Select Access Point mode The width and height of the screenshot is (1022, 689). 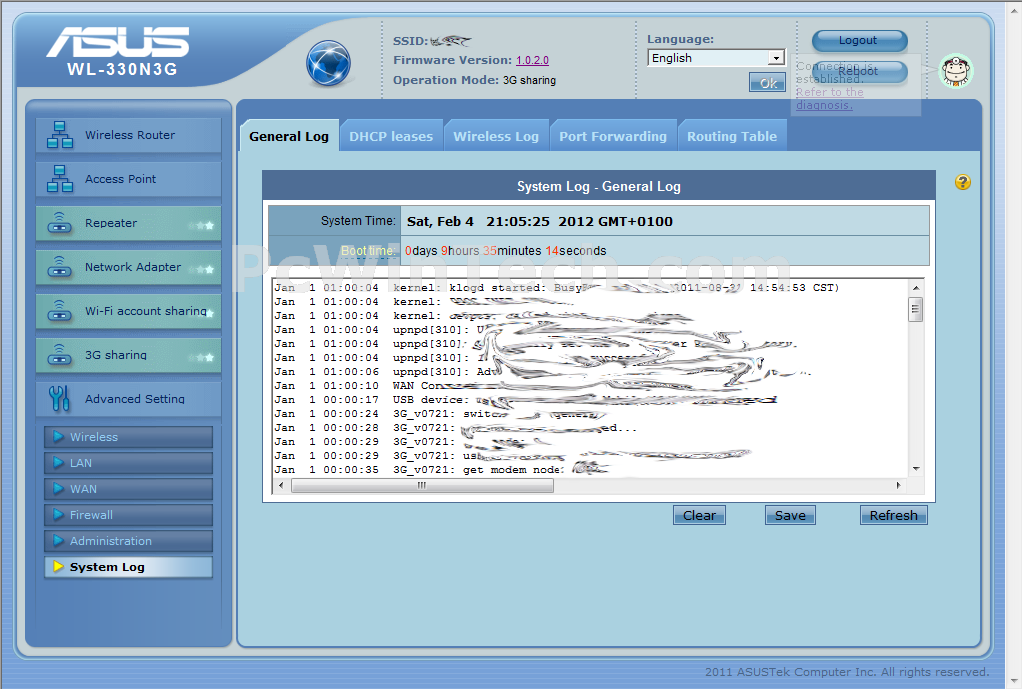(x=128, y=179)
